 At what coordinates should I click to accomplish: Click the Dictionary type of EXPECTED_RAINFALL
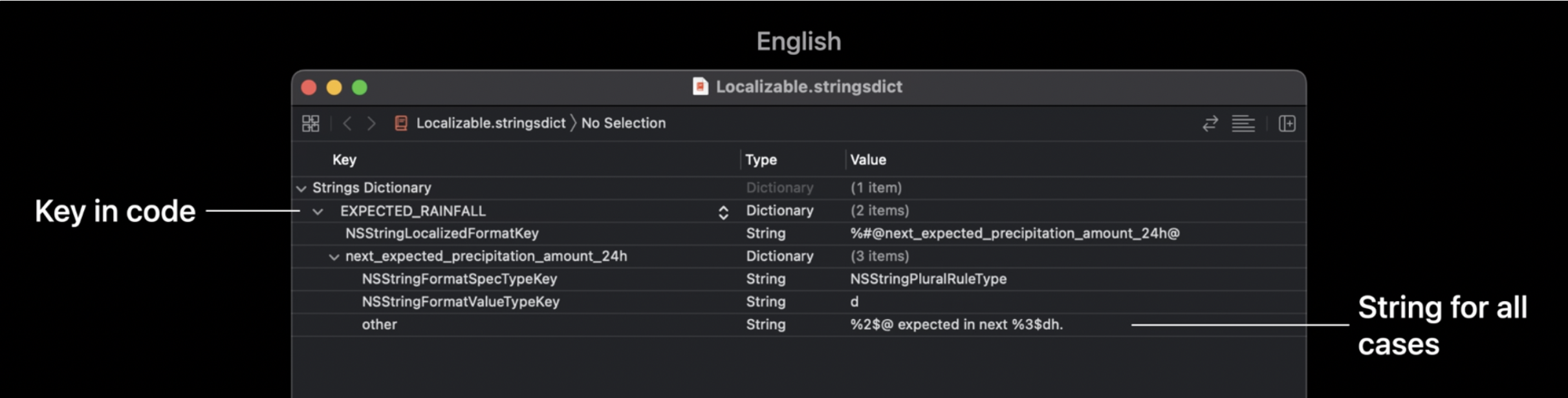point(779,211)
